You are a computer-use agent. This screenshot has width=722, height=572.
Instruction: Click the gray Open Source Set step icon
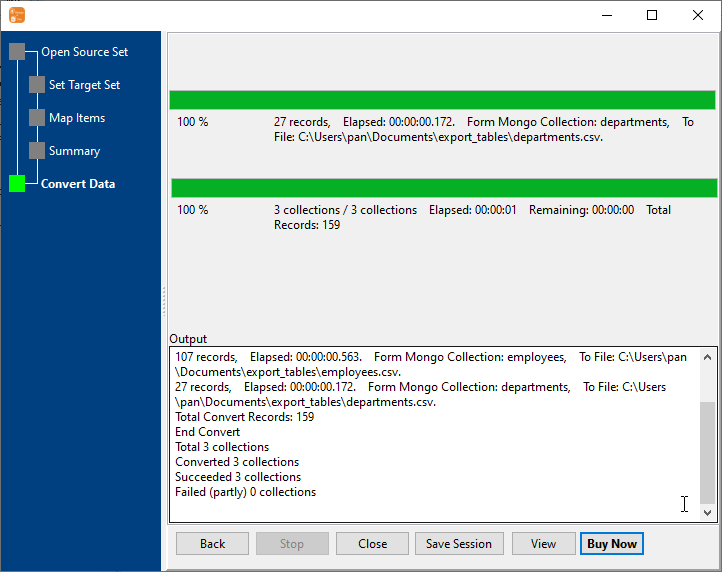pyautogui.click(x=17, y=52)
